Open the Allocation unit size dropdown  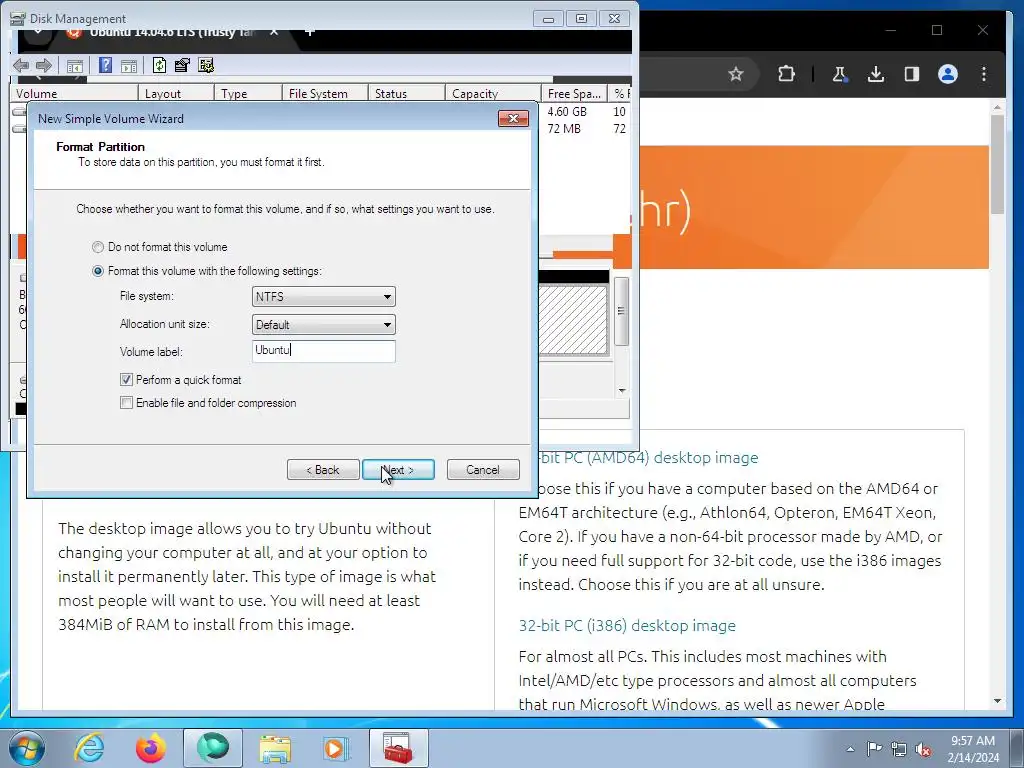[323, 325]
